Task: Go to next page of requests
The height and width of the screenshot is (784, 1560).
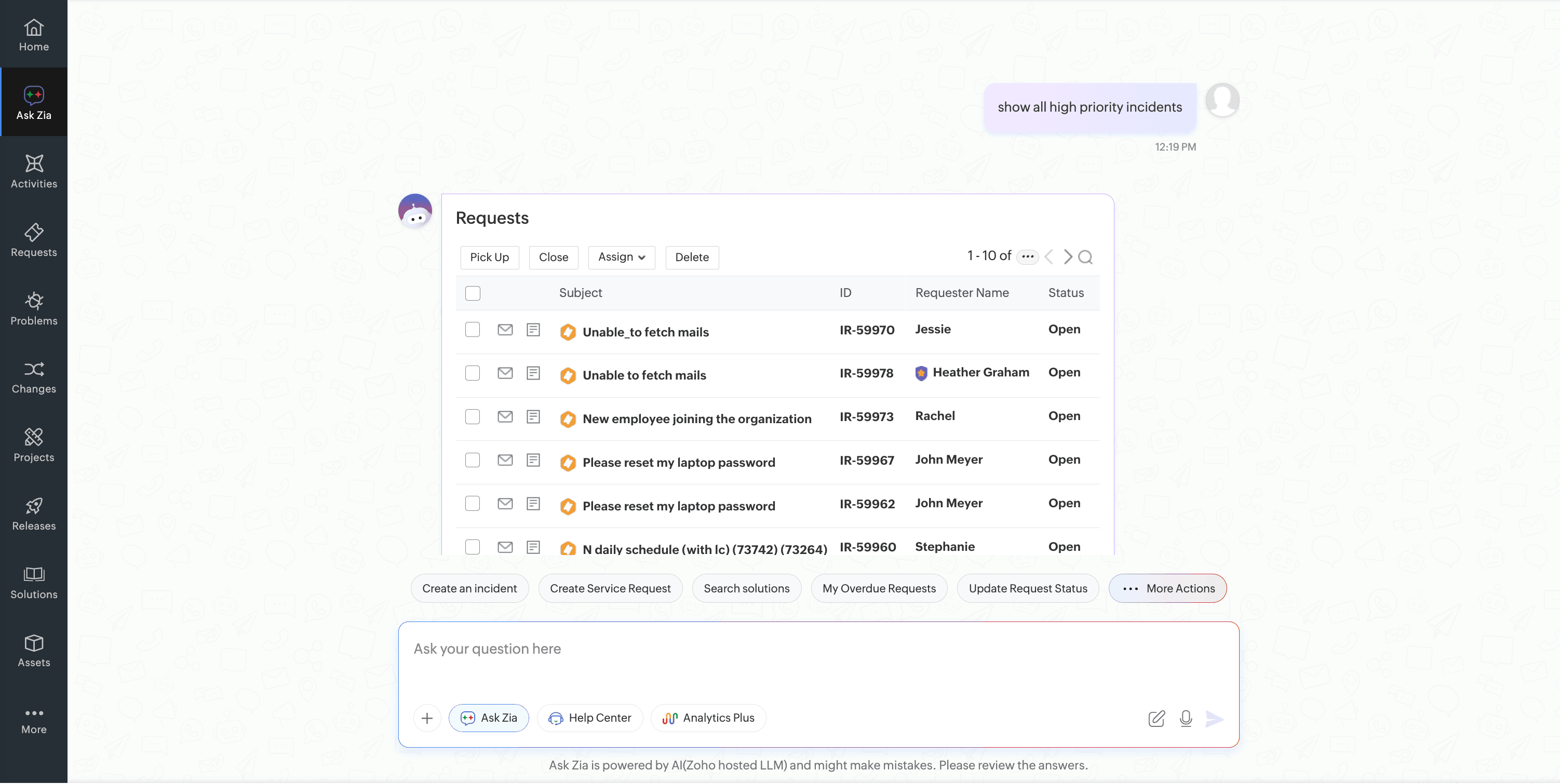Action: 1068,258
